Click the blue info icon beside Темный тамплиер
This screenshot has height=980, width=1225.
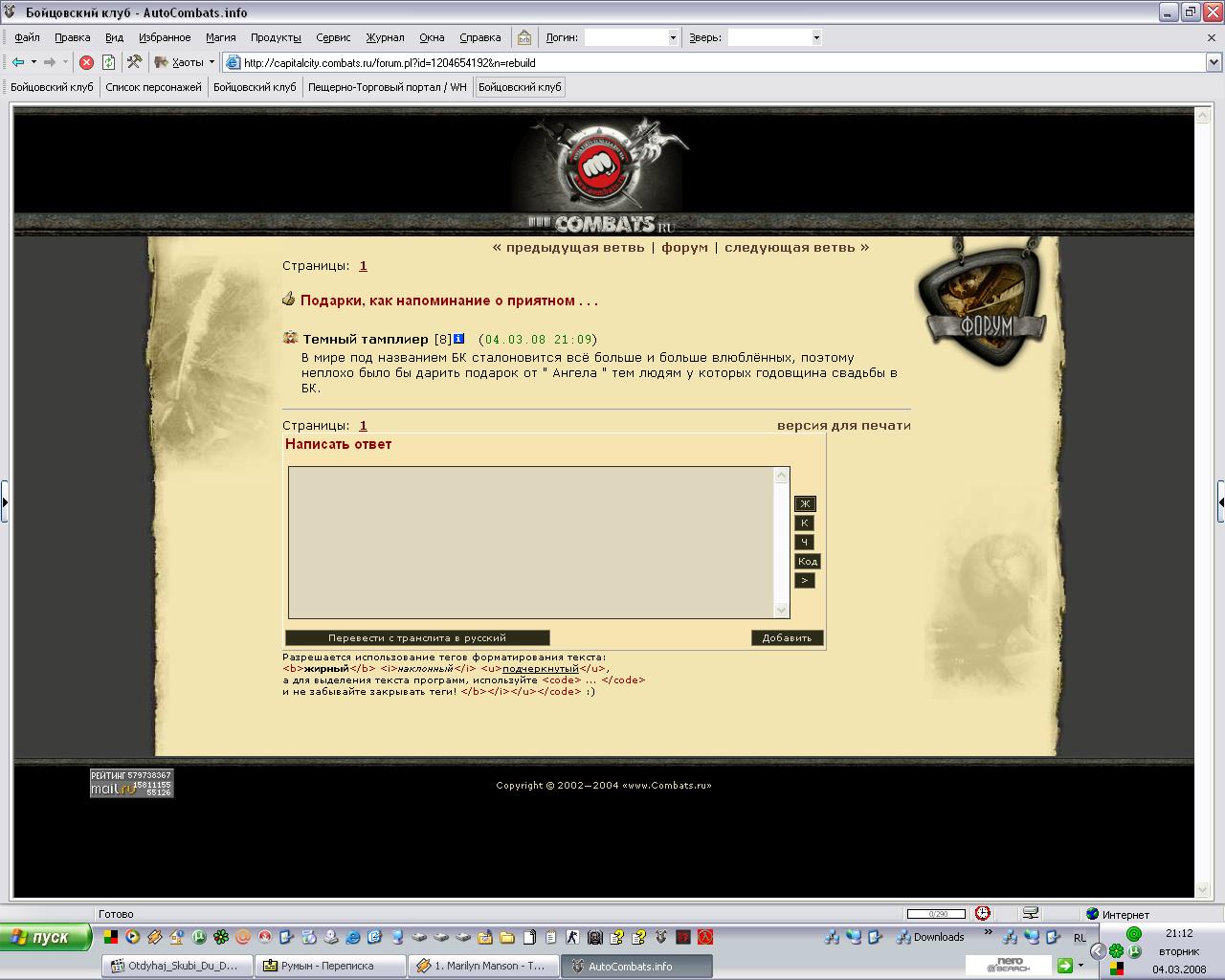pos(458,339)
